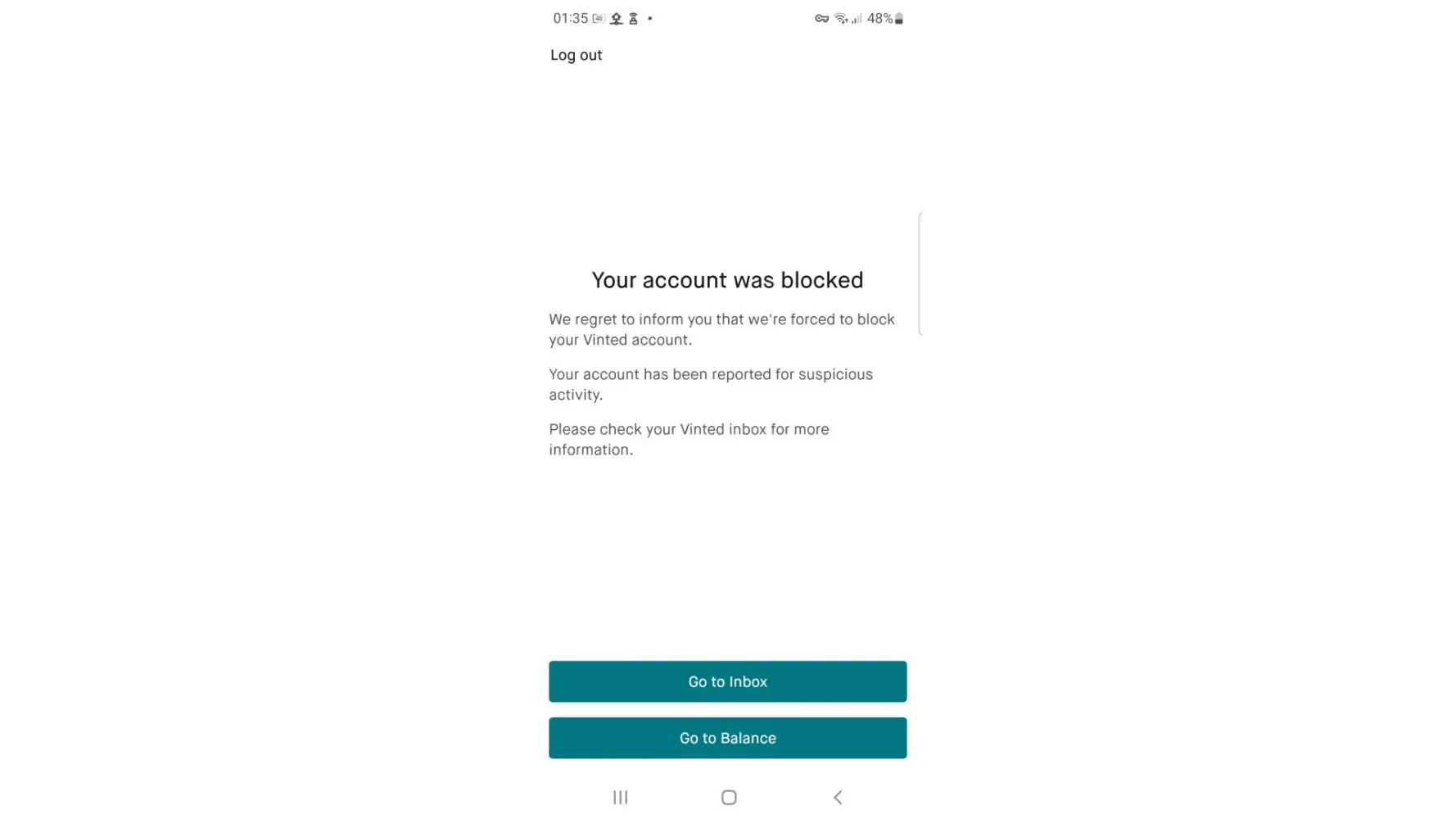This screenshot has width=1456, height=819.
Task: Tap the Log out link
Action: point(576,55)
